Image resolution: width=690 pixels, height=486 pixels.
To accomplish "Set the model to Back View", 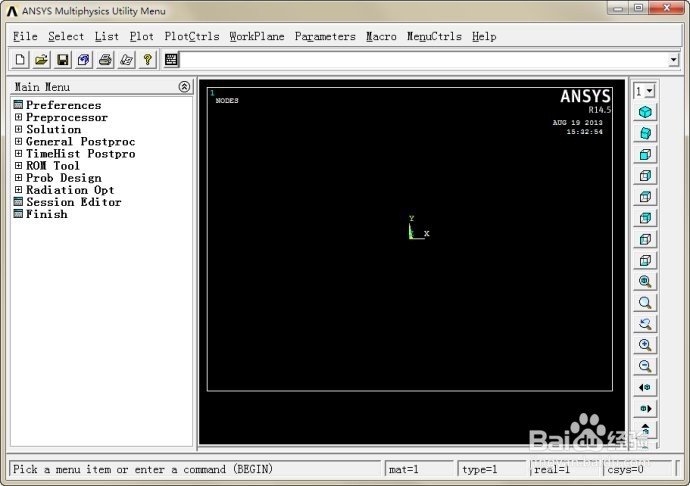I will click(645, 218).
